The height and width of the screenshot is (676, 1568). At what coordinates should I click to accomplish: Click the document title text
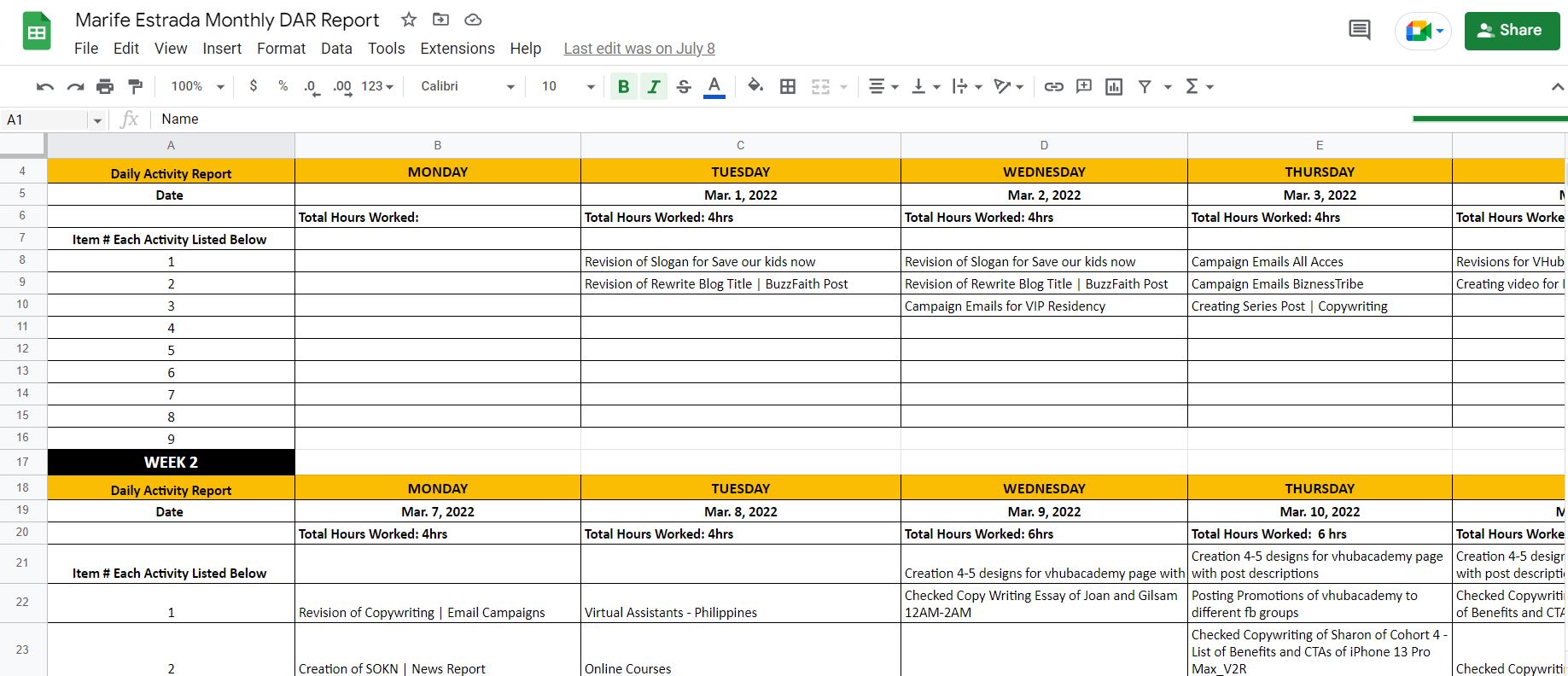click(227, 20)
